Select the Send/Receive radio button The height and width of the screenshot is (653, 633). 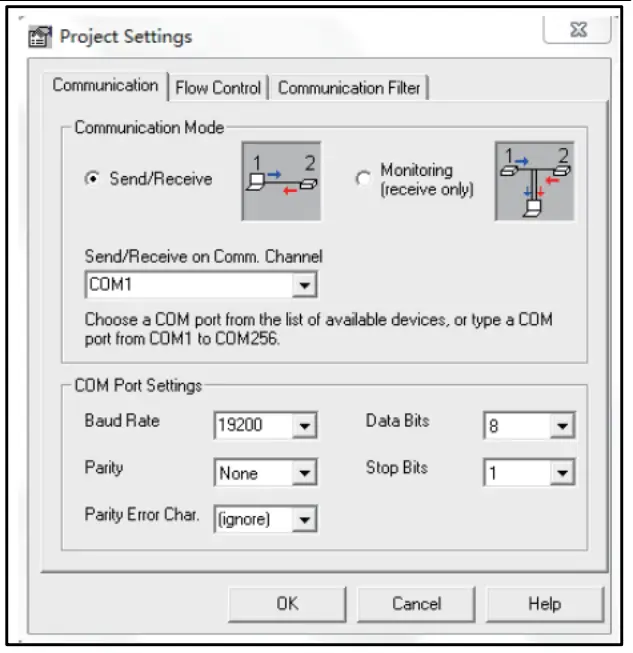(x=93, y=180)
